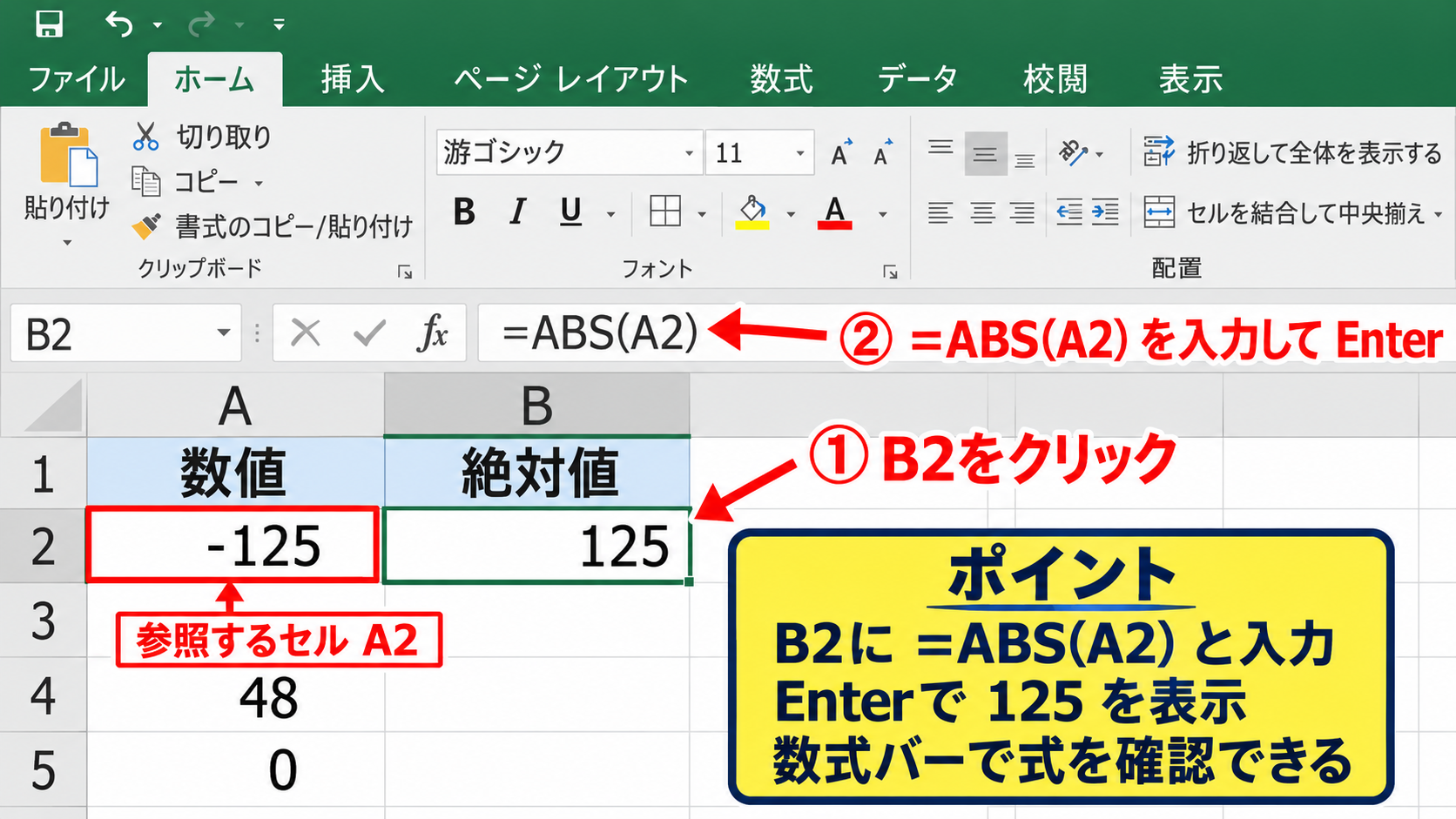Select column A header
The image size is (1456, 819).
tap(235, 406)
